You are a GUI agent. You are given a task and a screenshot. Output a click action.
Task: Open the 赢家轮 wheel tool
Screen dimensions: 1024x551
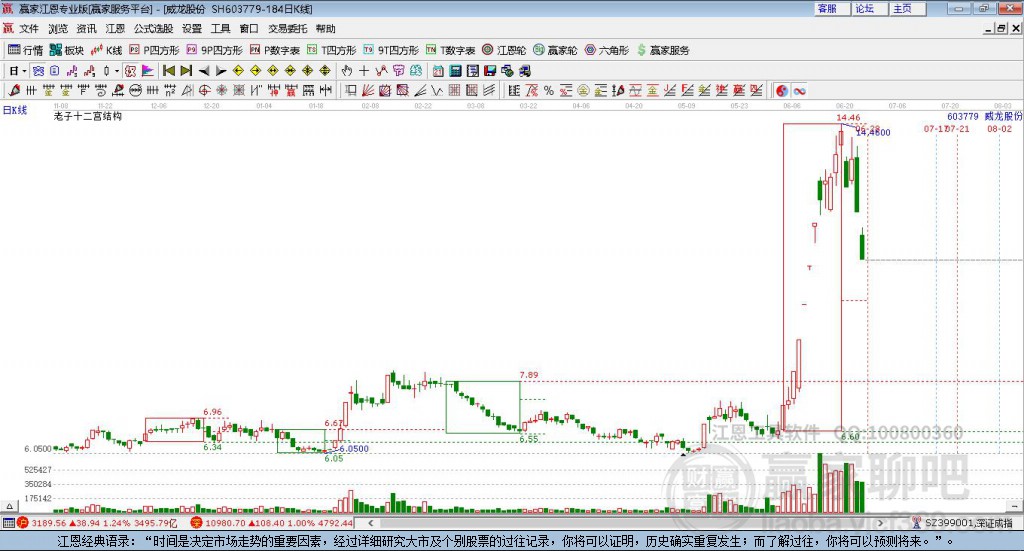(555, 50)
